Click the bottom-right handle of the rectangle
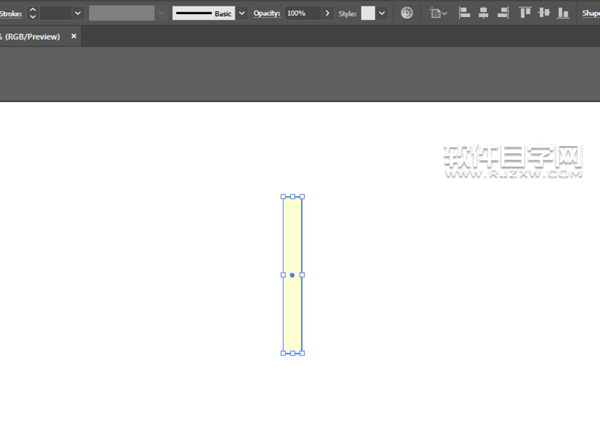The width and height of the screenshot is (600, 424). click(x=302, y=353)
